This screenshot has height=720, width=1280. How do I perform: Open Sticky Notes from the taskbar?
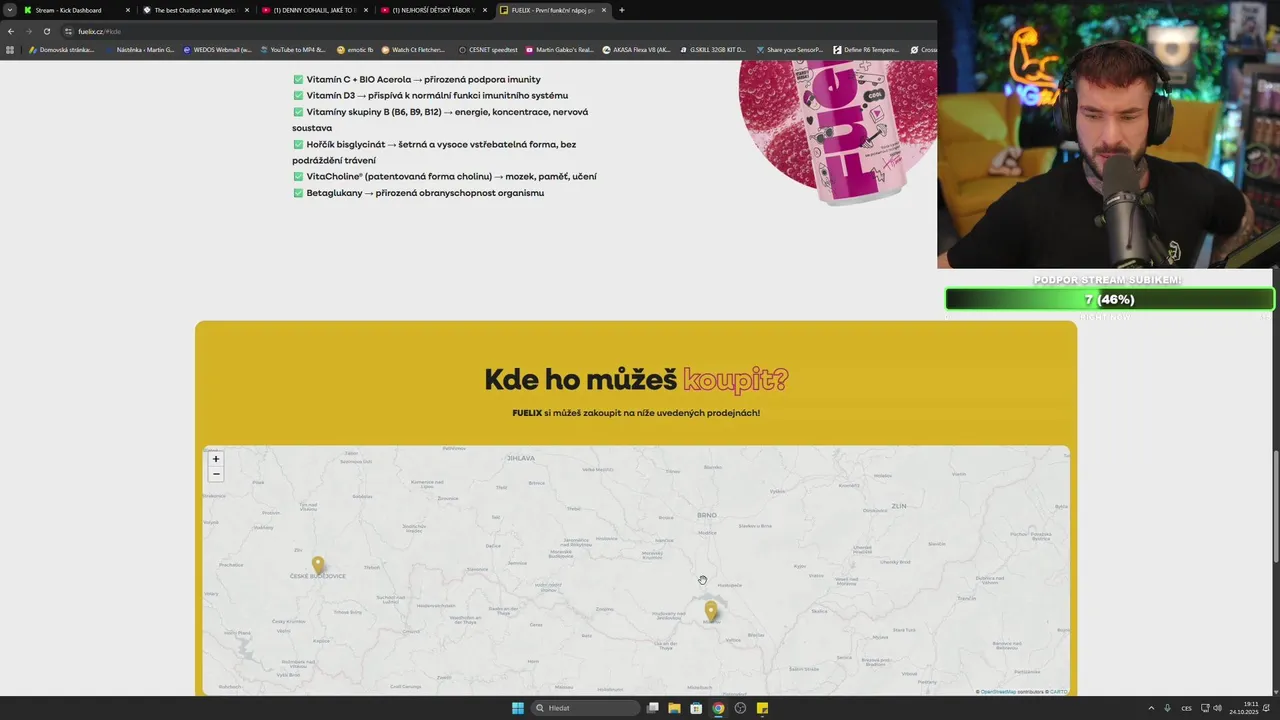762,708
